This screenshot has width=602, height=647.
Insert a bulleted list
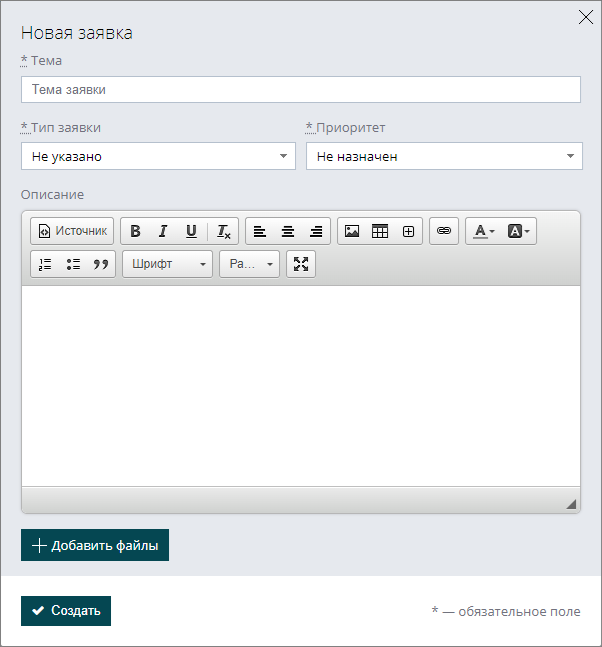tap(73, 264)
